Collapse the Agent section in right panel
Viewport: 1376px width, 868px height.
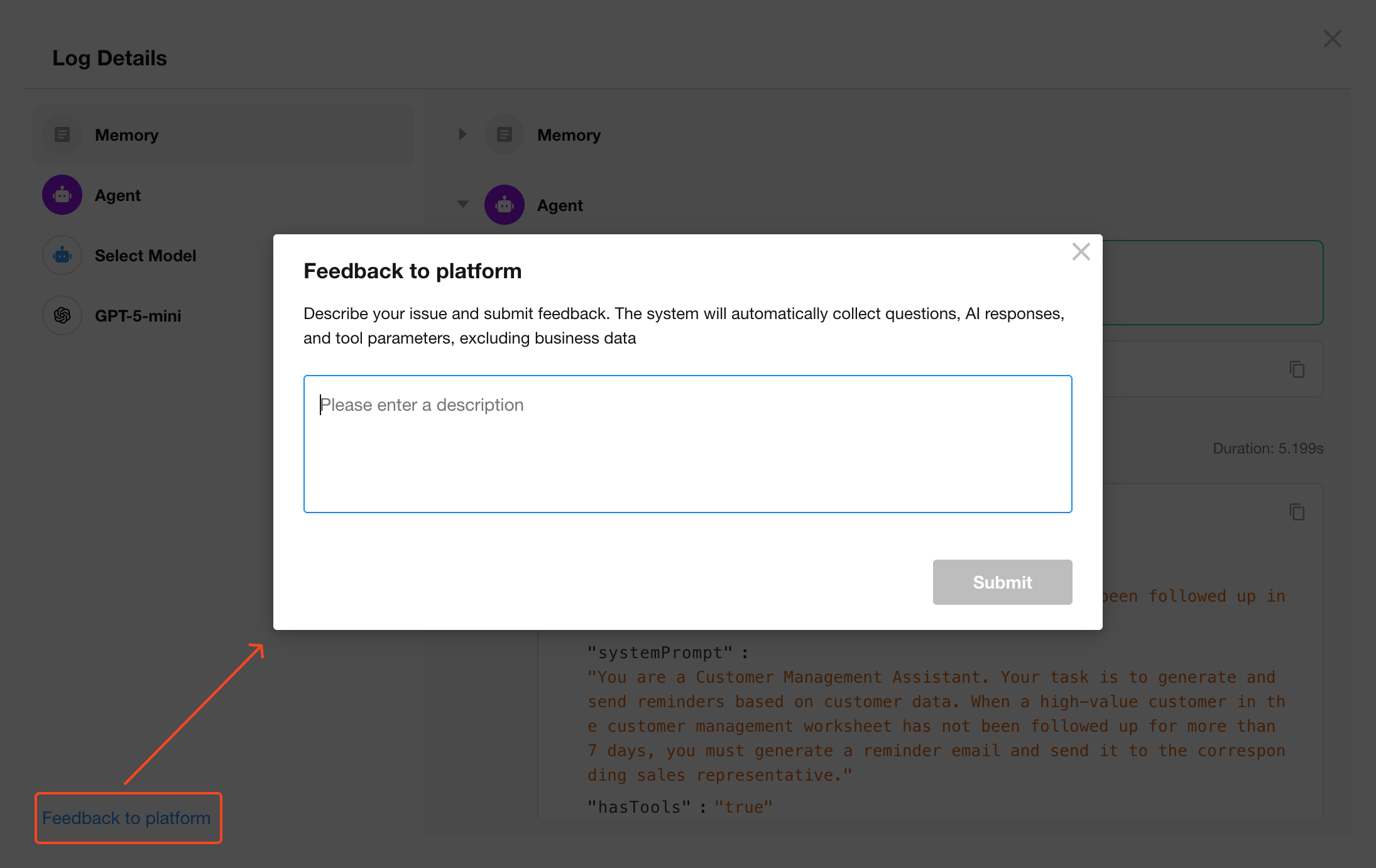point(462,205)
